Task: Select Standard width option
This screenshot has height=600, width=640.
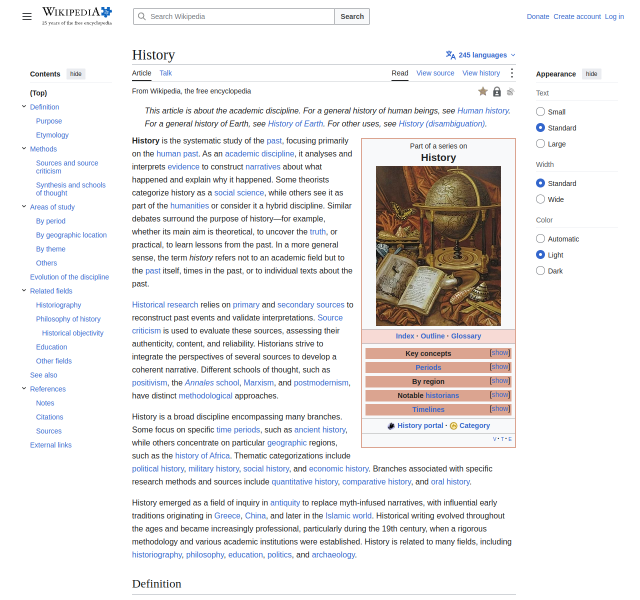Action: coord(540,183)
